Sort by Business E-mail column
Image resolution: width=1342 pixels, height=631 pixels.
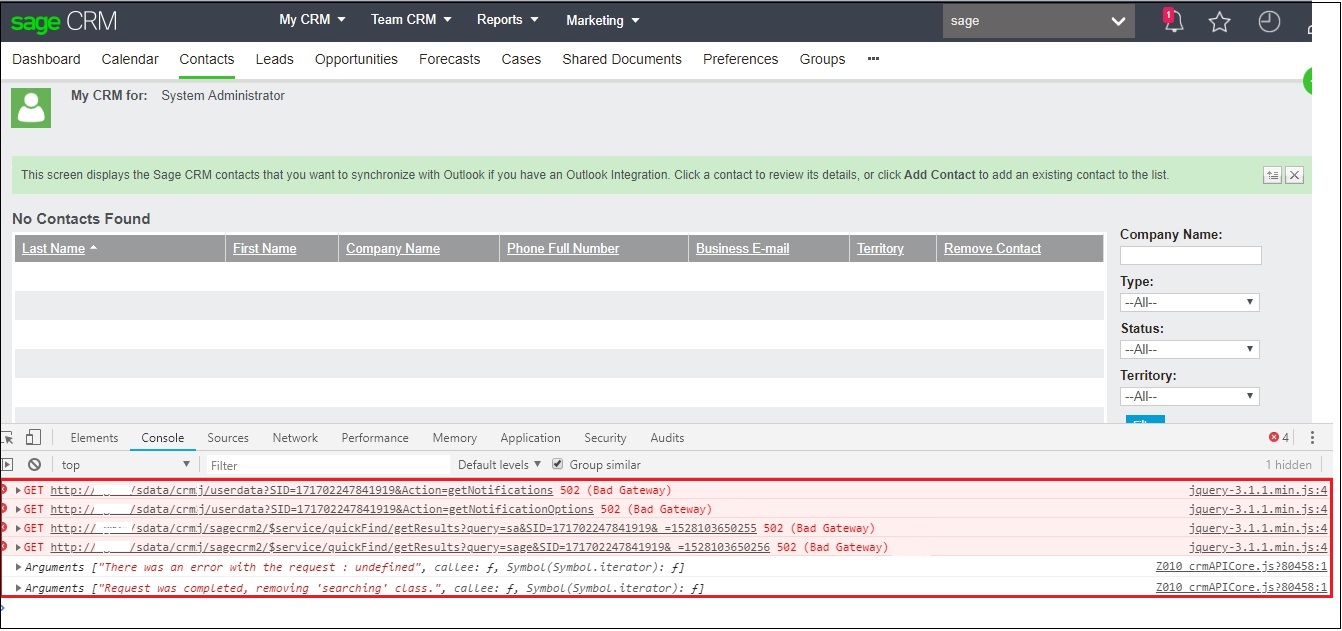(743, 248)
